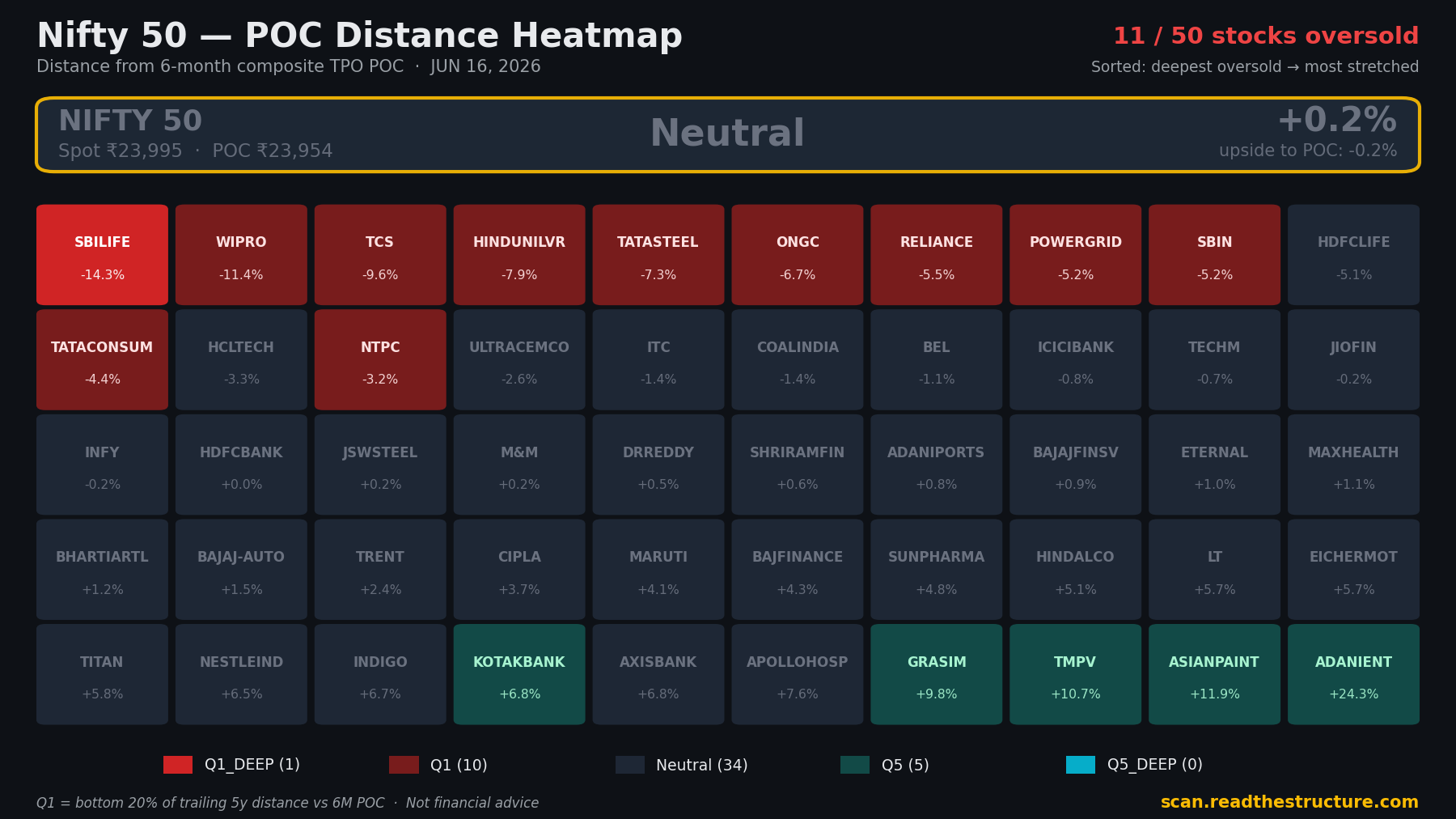
Task: Open the GRASIM +9.8% tile
Action: pyautogui.click(x=937, y=674)
